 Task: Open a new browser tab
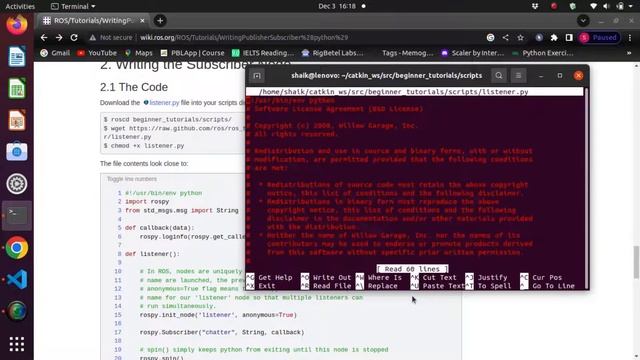click(160, 20)
